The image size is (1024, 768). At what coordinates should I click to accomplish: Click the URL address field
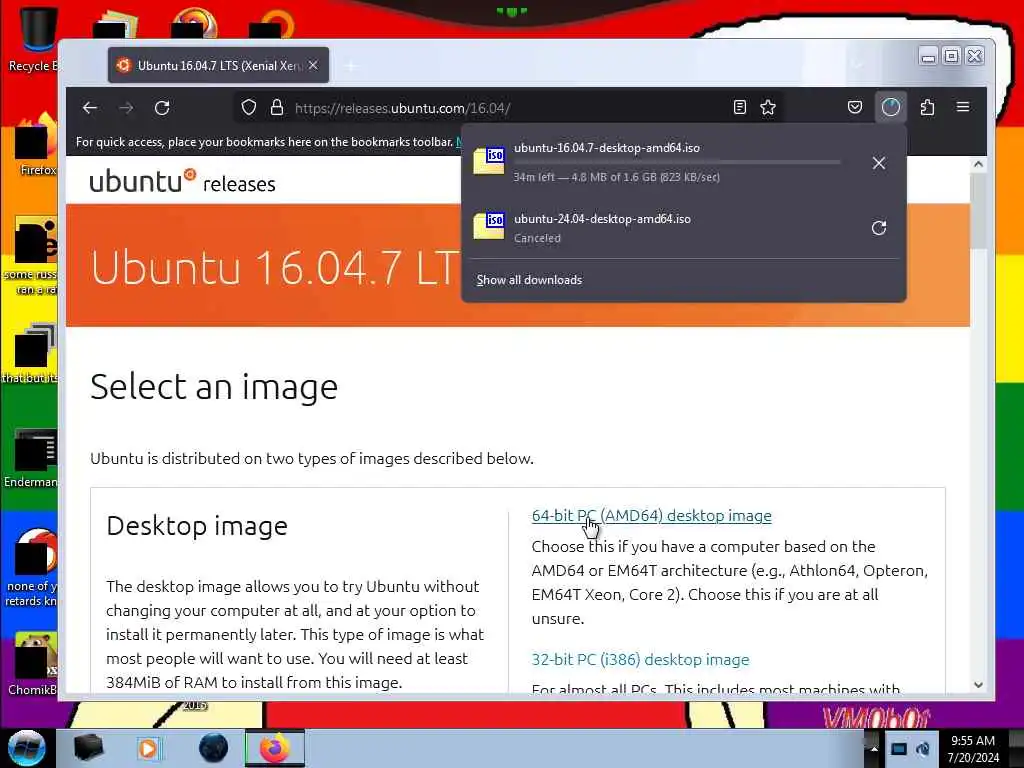click(509, 108)
